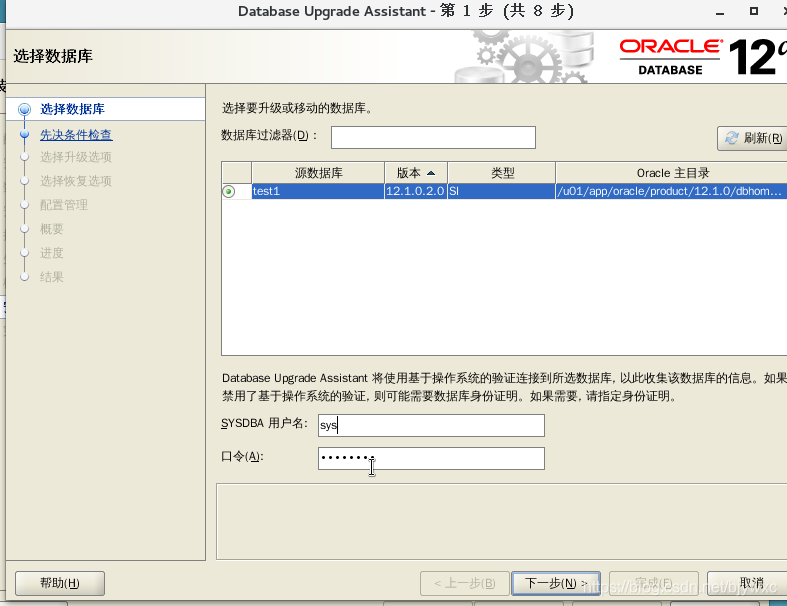Select the test1 database radio button
The image size is (787, 606).
tap(229, 191)
